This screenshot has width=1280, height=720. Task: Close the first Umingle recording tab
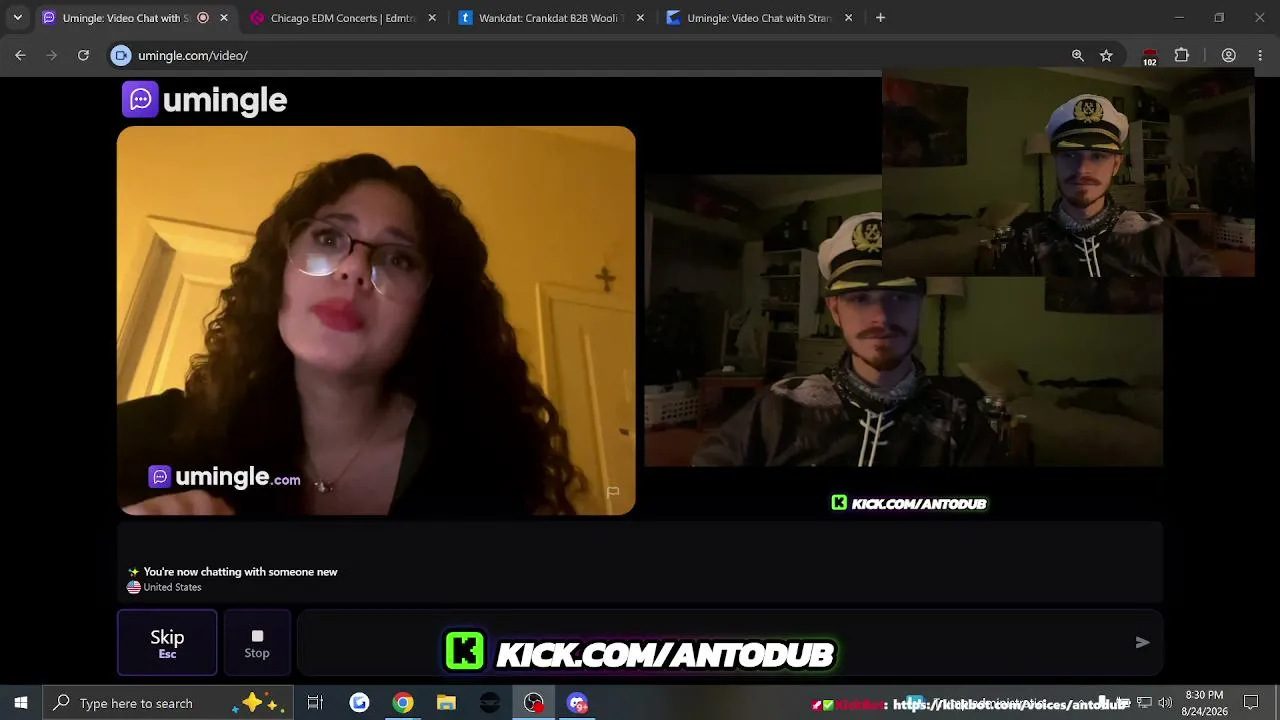pyautogui.click(x=224, y=18)
